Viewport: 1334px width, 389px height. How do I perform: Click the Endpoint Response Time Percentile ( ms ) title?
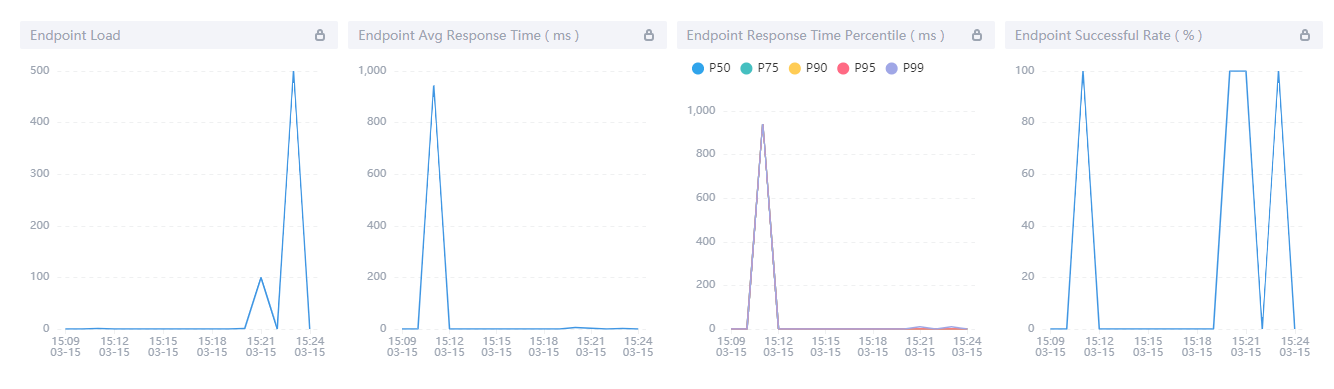pos(815,35)
